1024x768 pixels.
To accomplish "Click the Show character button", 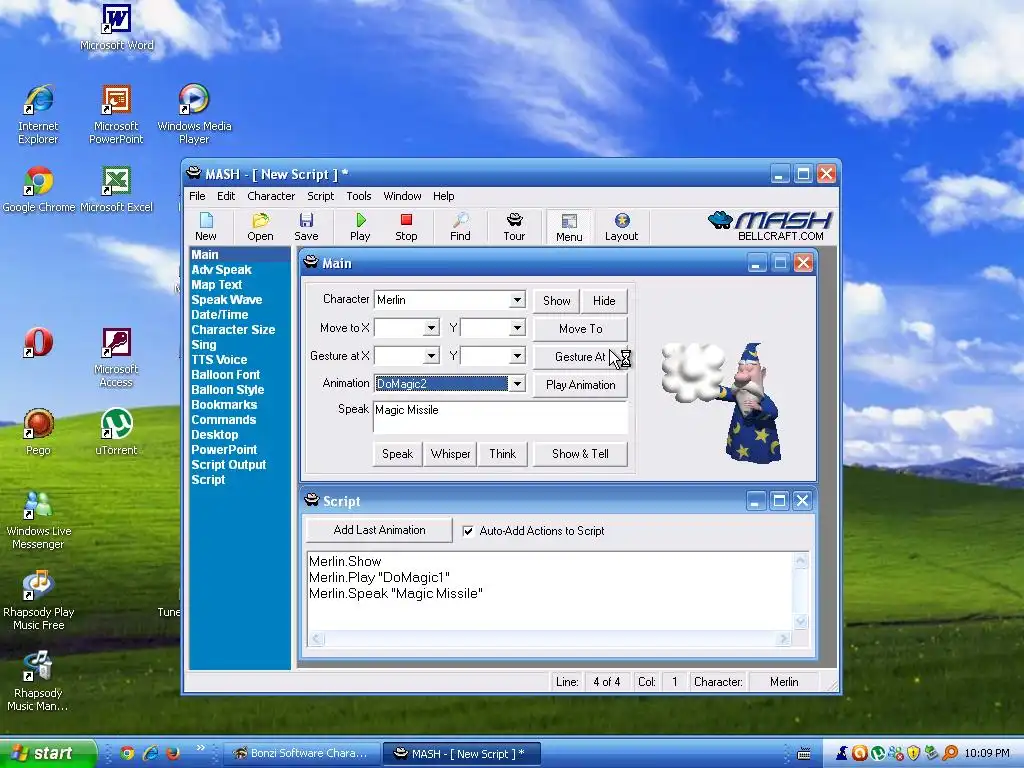I will (x=556, y=301).
